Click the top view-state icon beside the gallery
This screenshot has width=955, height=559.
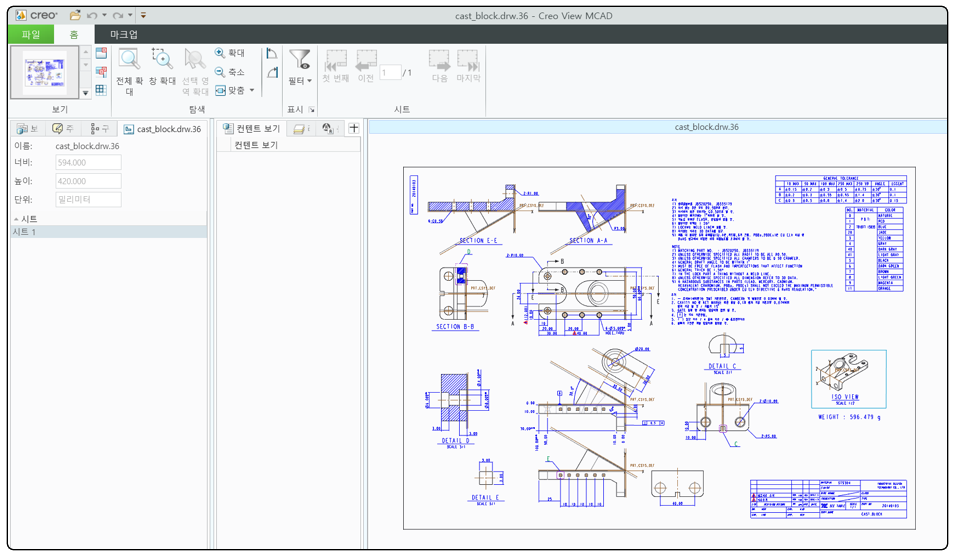click(102, 54)
